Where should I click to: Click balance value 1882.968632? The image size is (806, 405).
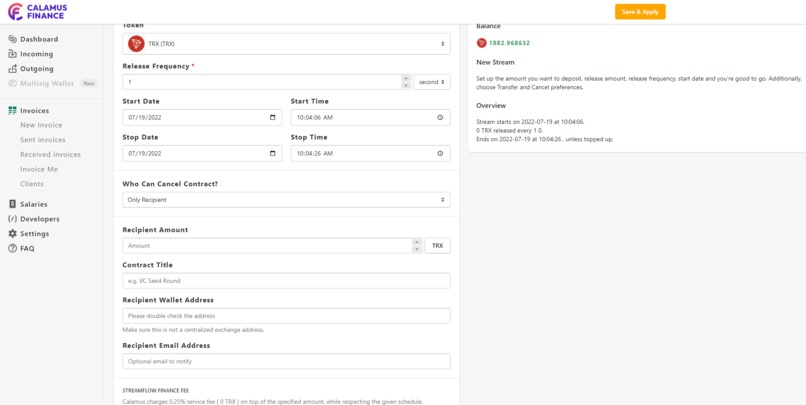point(509,43)
